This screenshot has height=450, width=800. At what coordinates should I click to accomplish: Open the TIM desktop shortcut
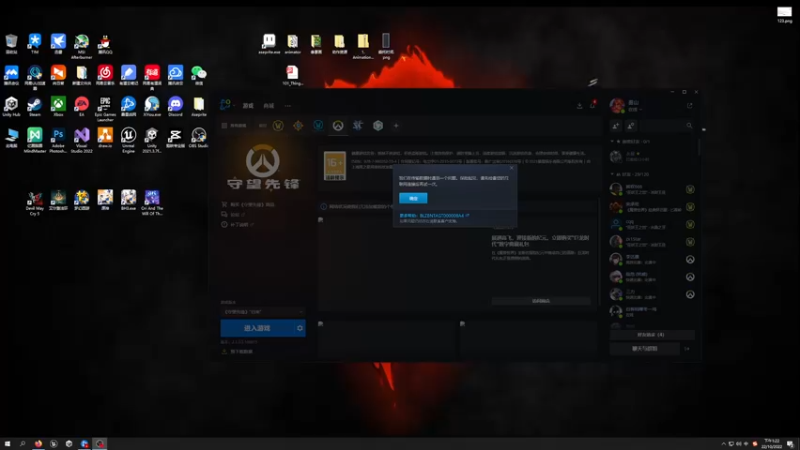(x=35, y=43)
